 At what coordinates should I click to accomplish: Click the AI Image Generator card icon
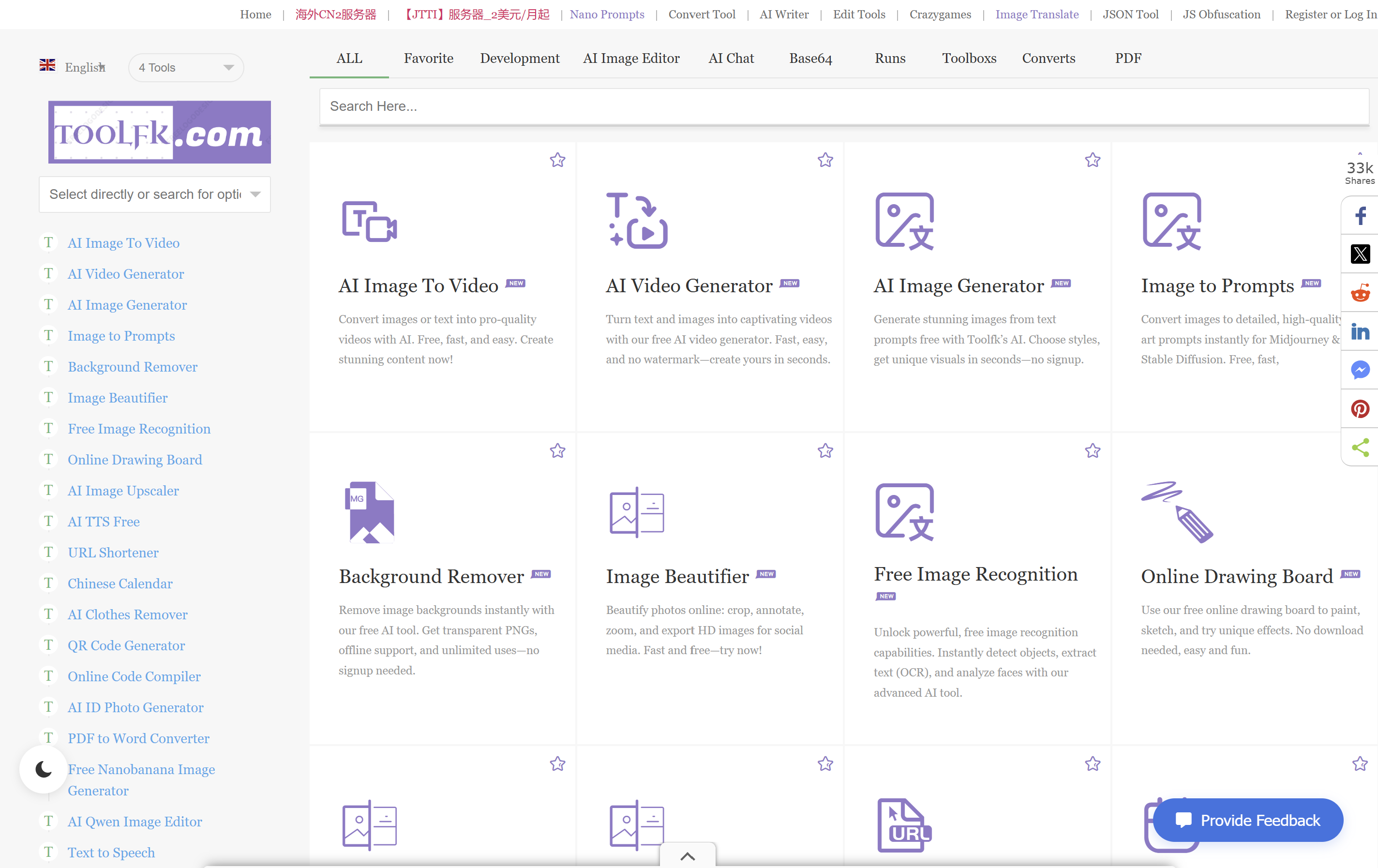coord(904,221)
